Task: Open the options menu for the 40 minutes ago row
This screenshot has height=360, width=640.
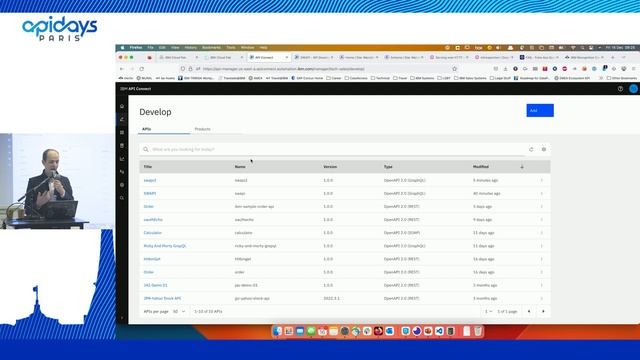Action: pyautogui.click(x=542, y=193)
